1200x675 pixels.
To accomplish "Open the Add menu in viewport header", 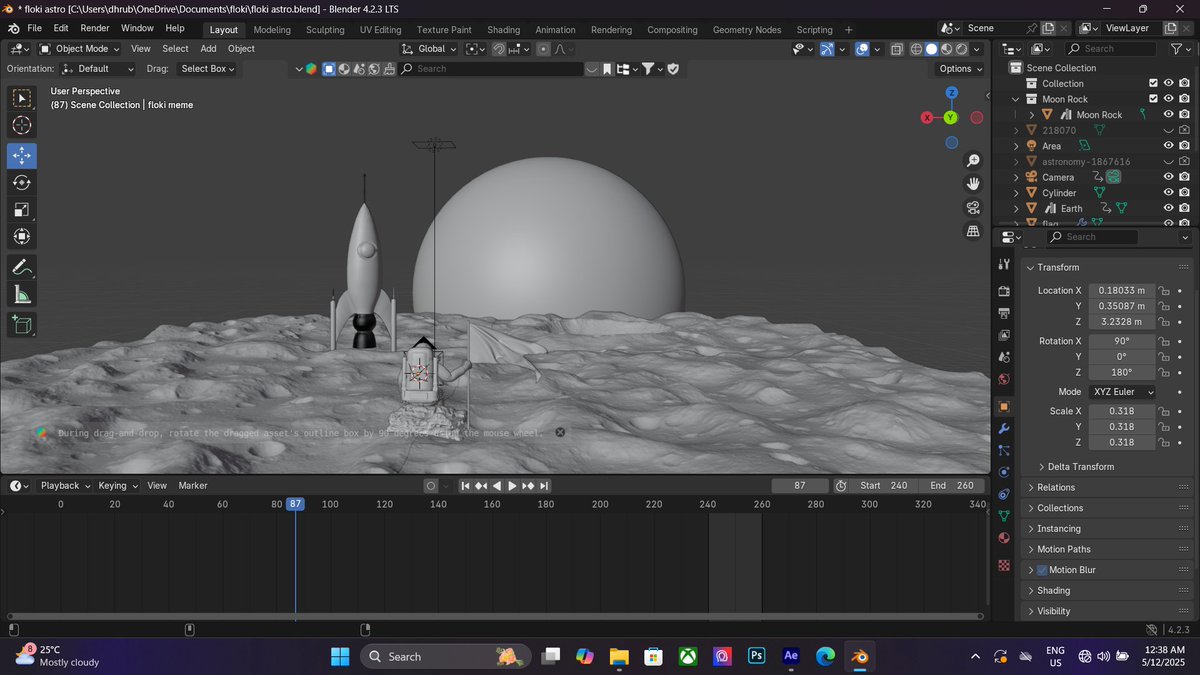I will point(208,48).
